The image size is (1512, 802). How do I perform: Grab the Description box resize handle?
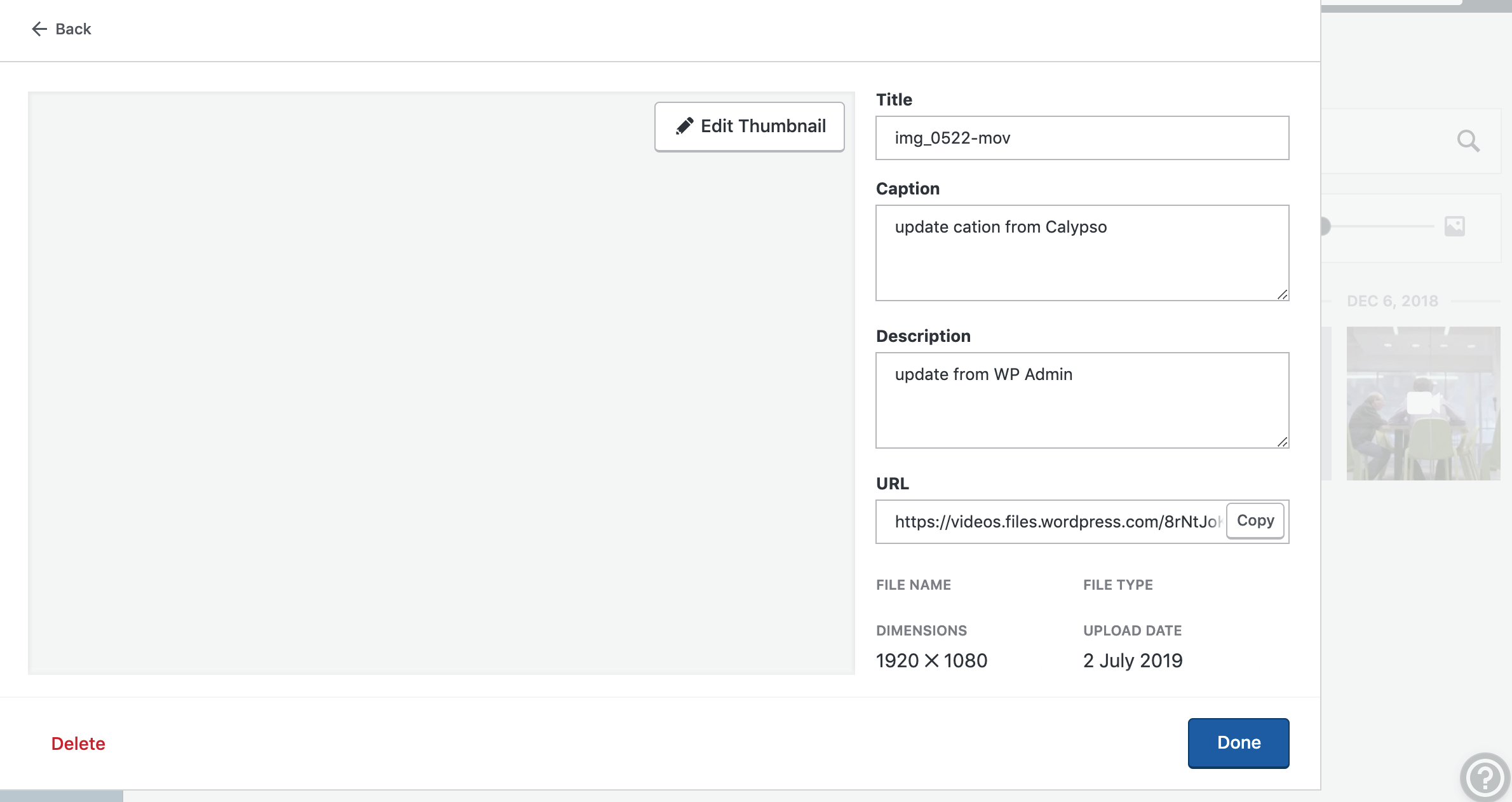point(1282,442)
